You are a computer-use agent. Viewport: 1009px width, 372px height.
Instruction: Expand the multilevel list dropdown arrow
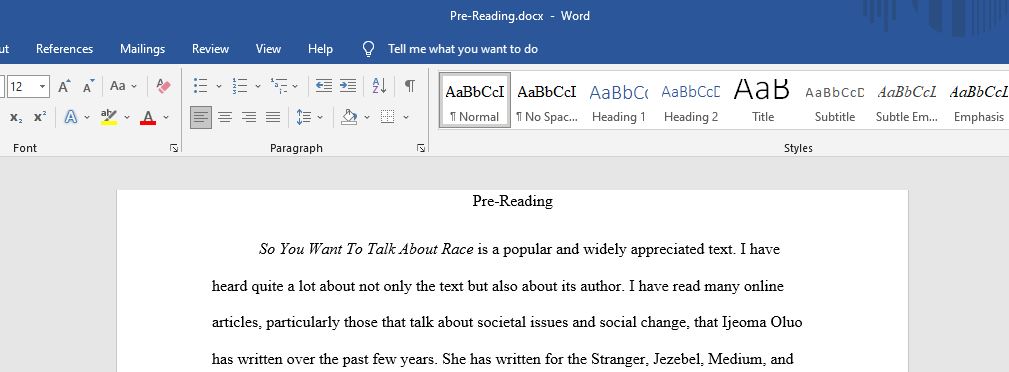tap(295, 86)
